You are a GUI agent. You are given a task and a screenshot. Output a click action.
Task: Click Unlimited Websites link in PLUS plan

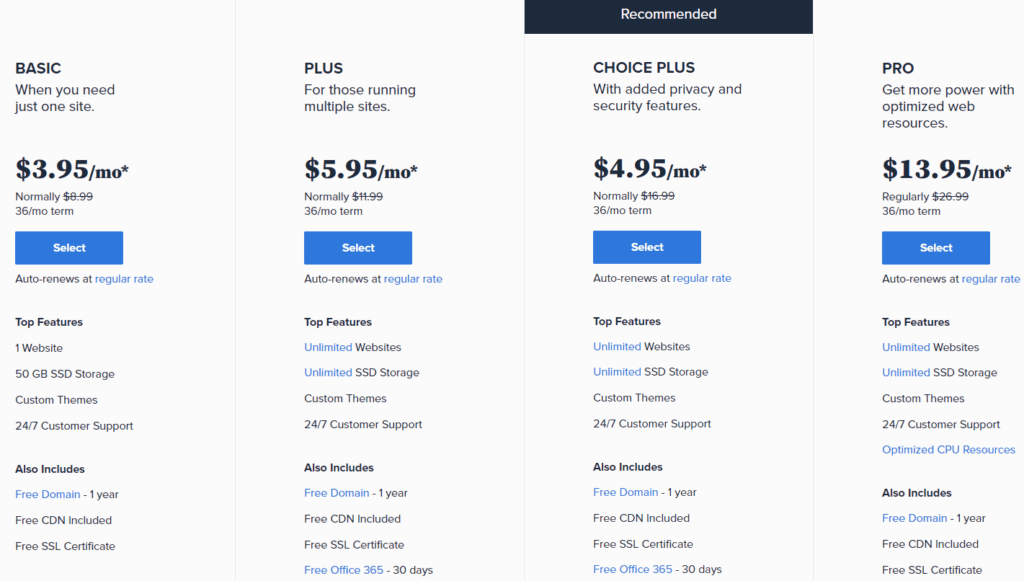pos(328,347)
